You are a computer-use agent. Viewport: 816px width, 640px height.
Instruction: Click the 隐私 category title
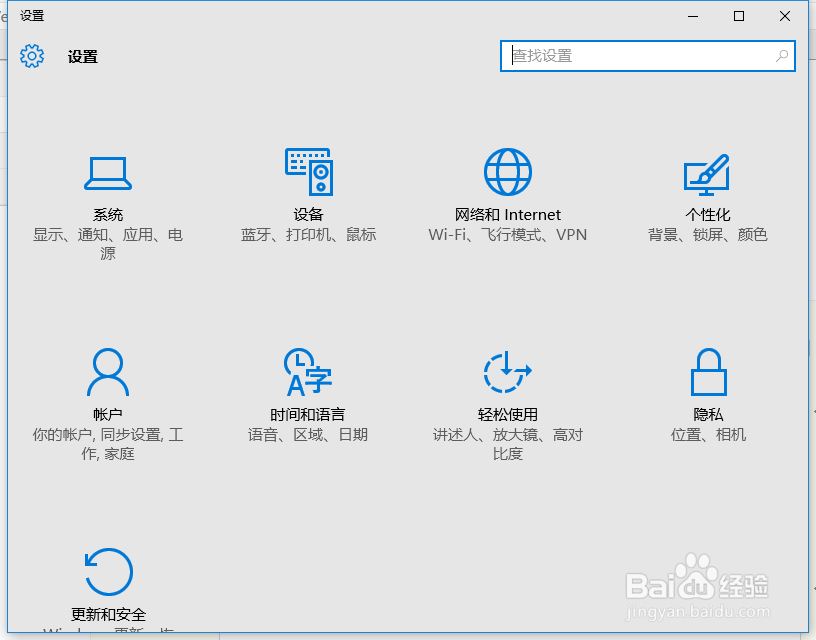click(708, 414)
